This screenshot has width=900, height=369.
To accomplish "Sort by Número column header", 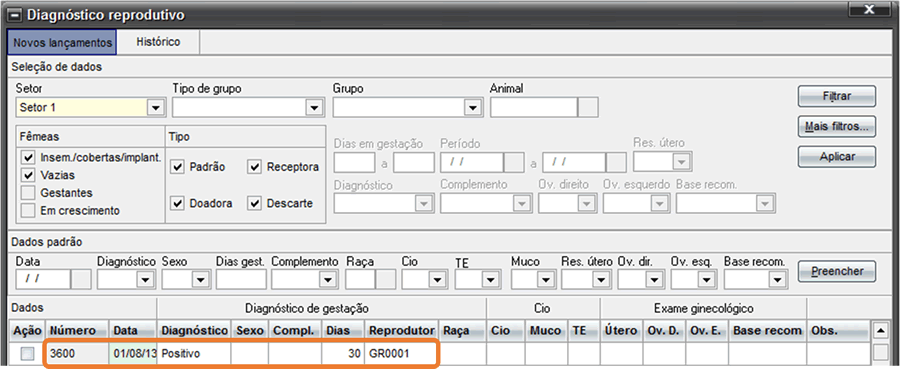I will pyautogui.click(x=77, y=331).
